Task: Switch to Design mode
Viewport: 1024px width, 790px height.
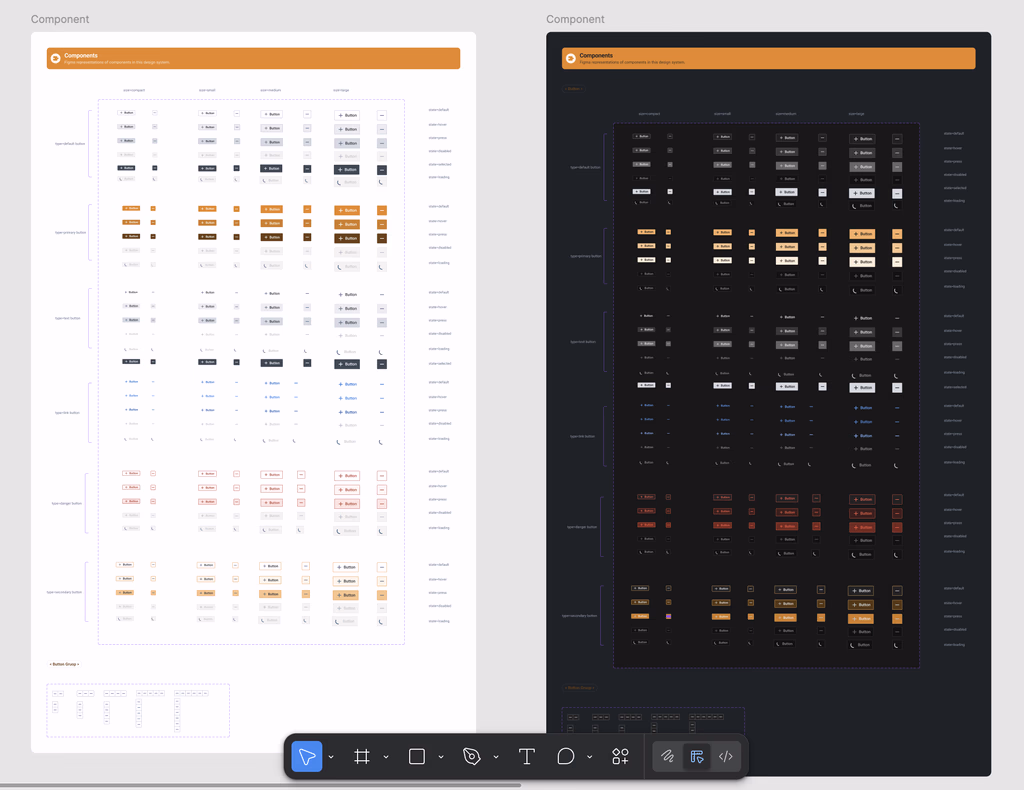Action: click(x=697, y=756)
